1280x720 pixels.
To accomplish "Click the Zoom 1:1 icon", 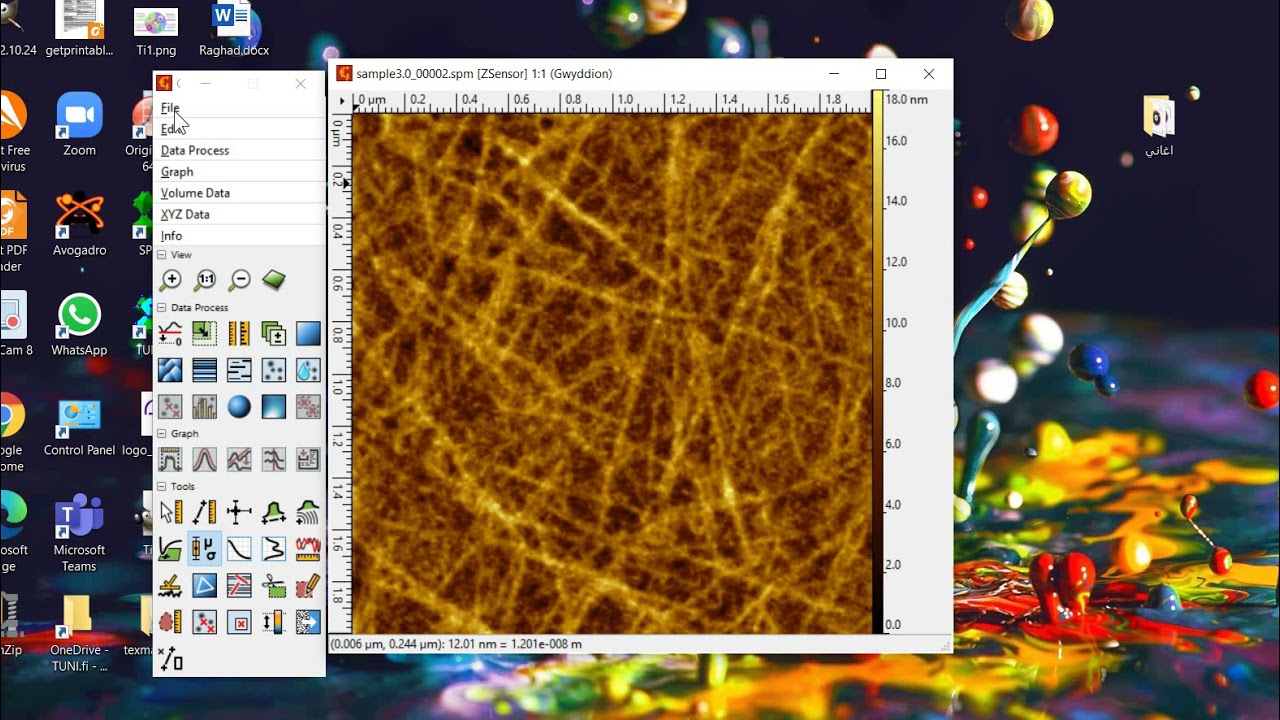I will tap(205, 281).
